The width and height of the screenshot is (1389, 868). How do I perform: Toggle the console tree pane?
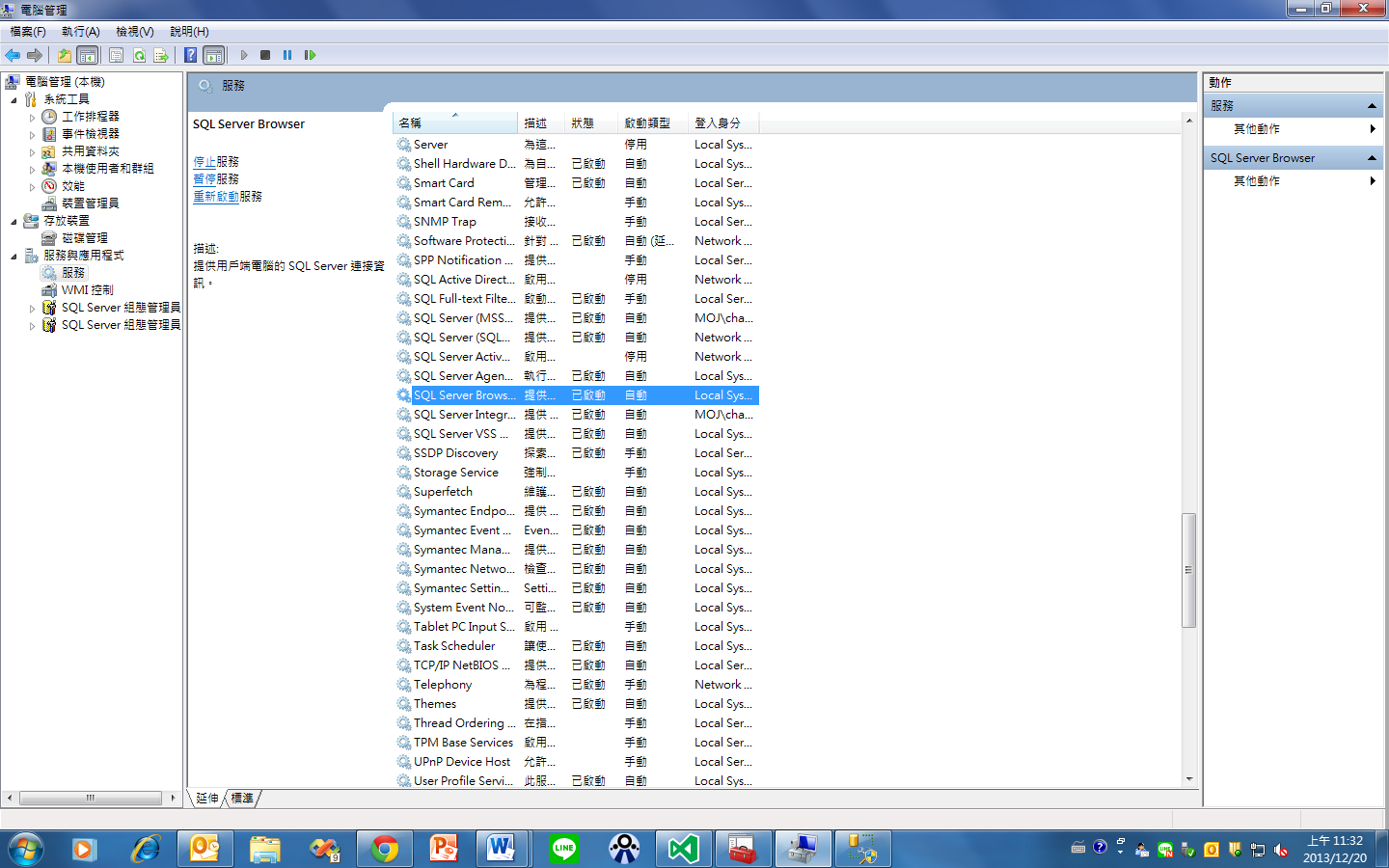[x=87, y=55]
